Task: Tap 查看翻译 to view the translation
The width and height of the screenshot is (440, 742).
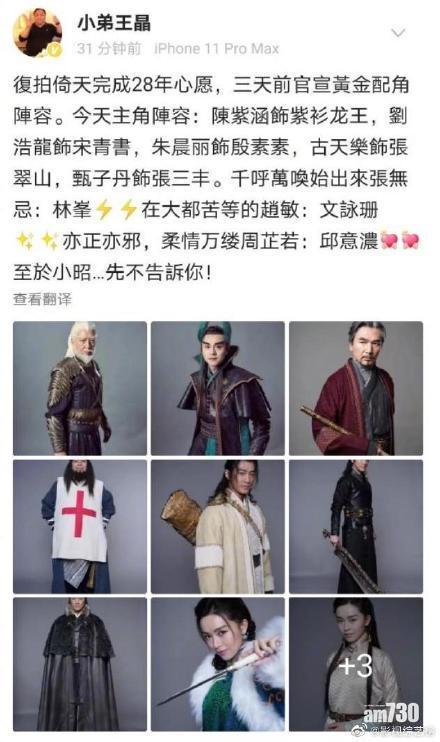Action: pyautogui.click(x=43, y=299)
